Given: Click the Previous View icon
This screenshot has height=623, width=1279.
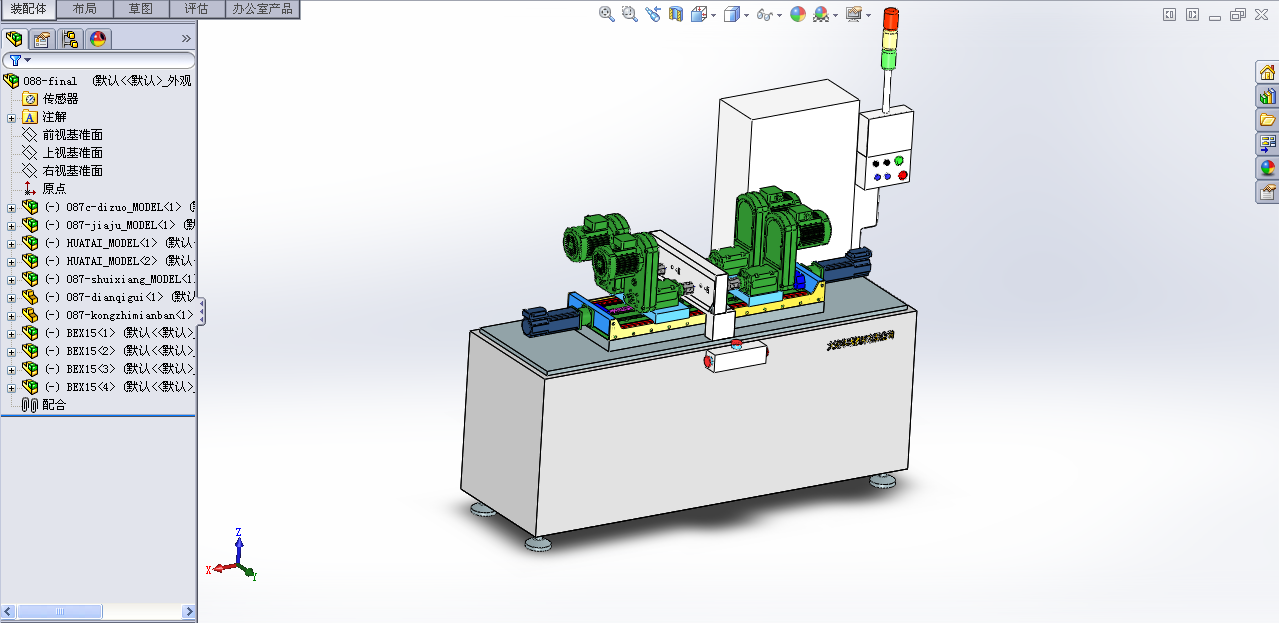Looking at the screenshot, I should click(x=652, y=14).
